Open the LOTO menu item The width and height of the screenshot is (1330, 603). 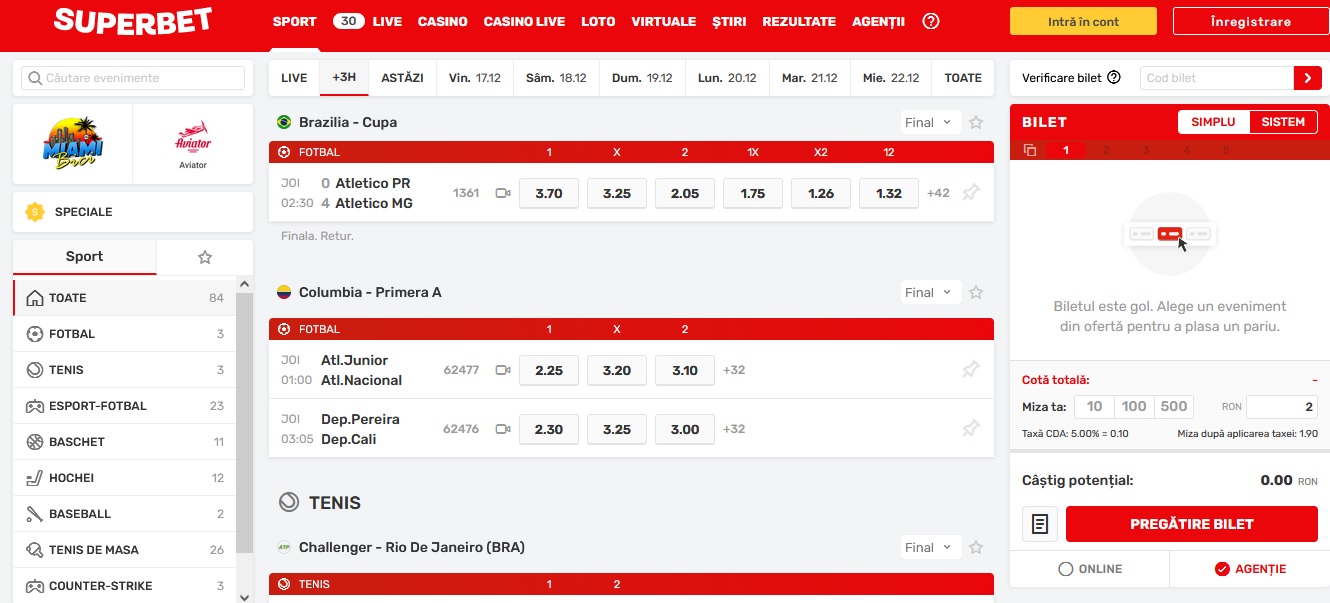click(598, 21)
